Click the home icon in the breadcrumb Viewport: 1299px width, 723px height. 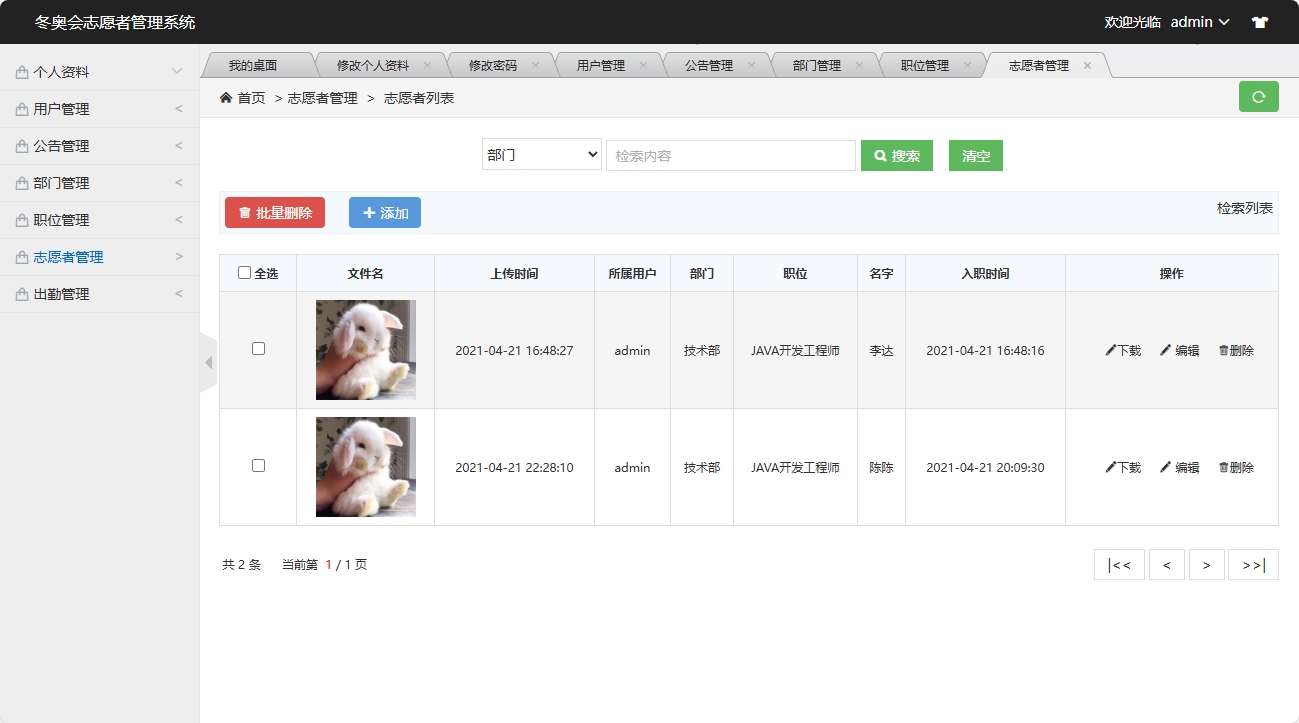[226, 97]
